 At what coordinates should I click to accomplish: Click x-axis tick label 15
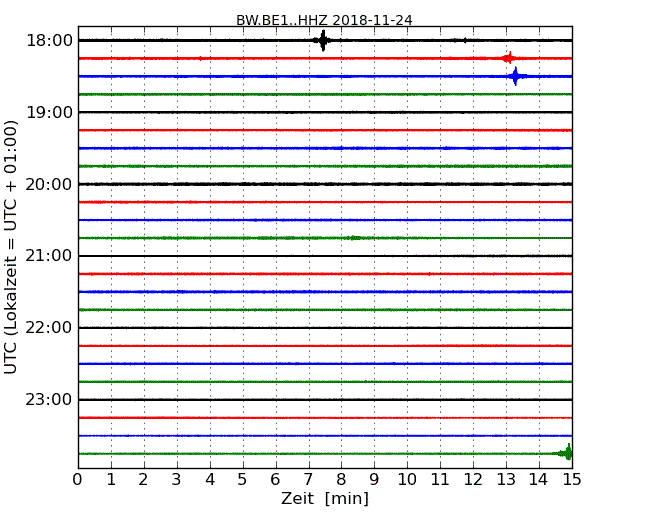572,479
